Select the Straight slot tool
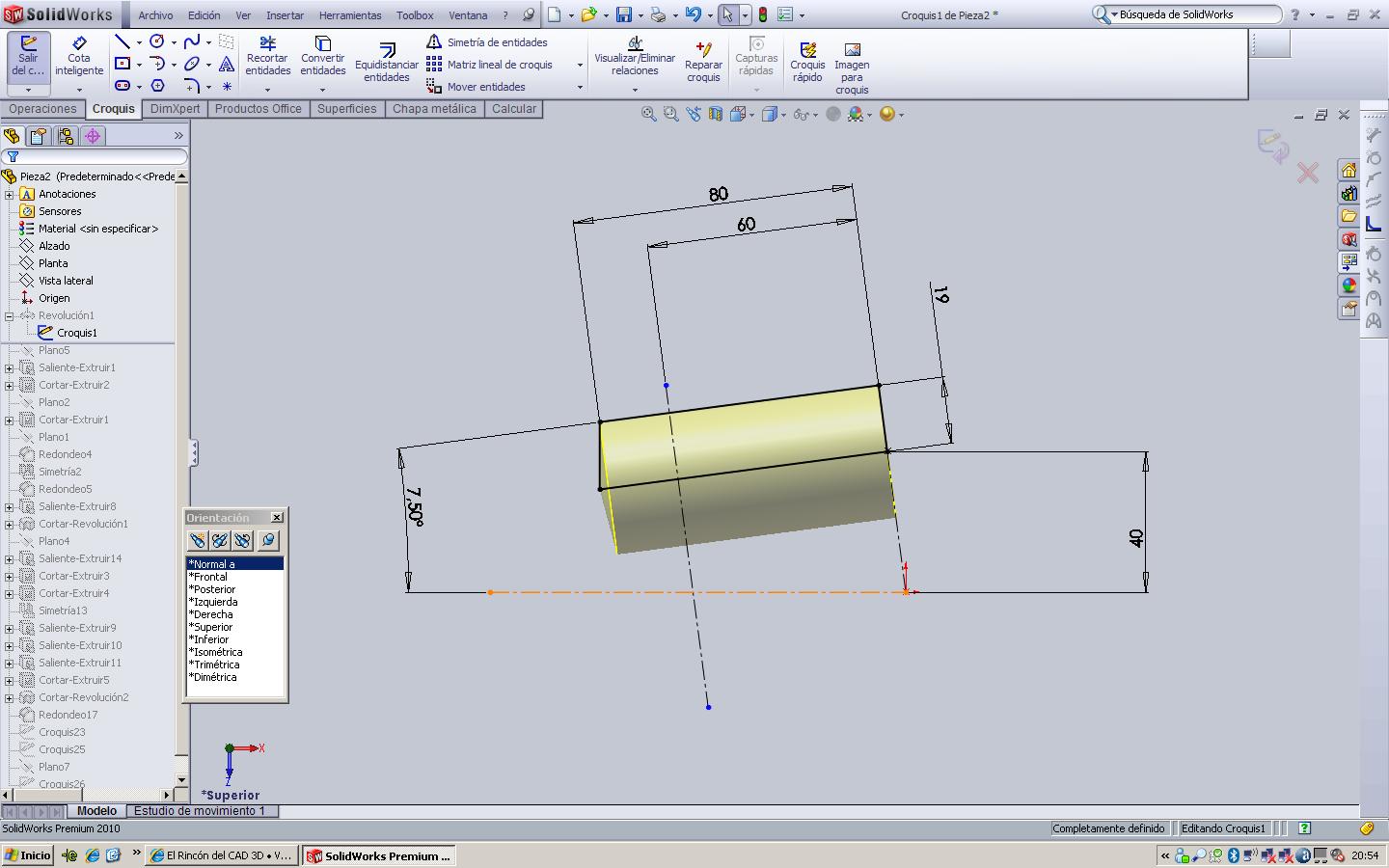This screenshot has width=1389, height=868. coord(123,86)
